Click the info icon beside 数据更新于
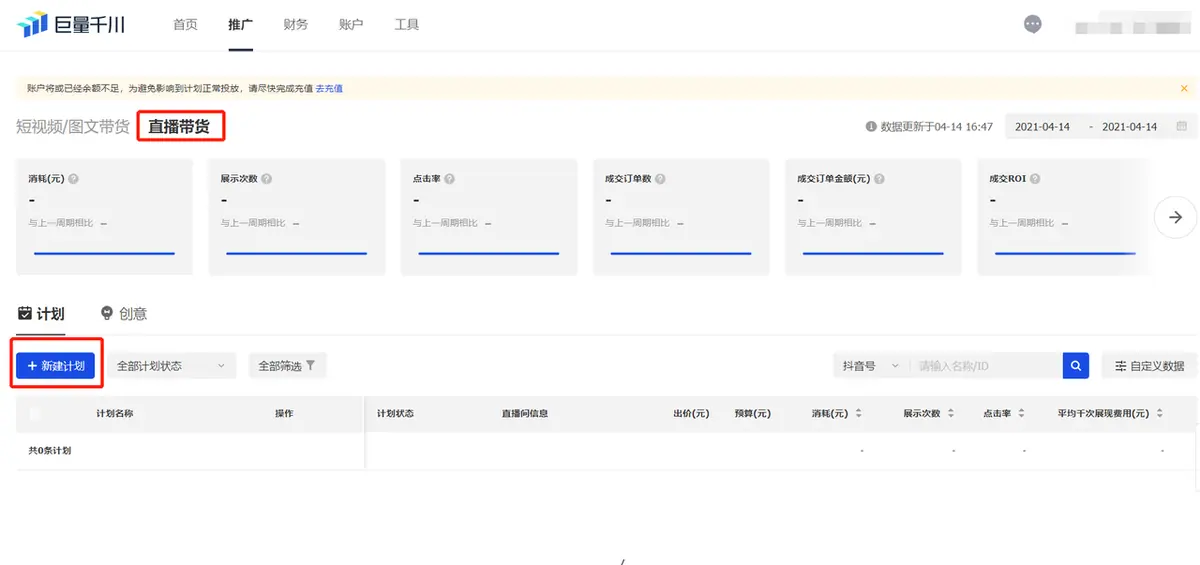Image resolution: width=1200 pixels, height=565 pixels. point(871,127)
